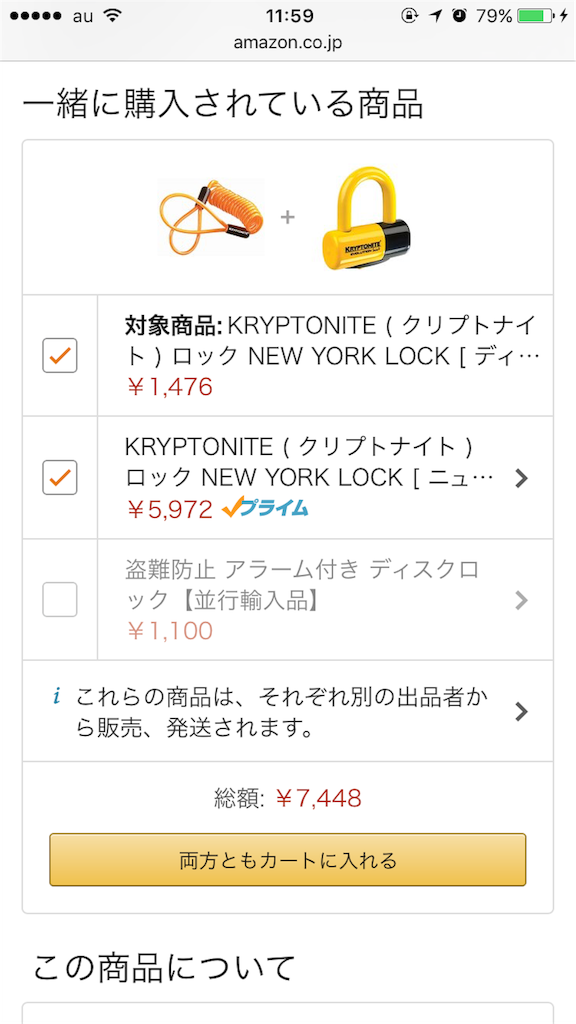Tap the orange coil cable thumbnail
The height and width of the screenshot is (1024, 576).
(211, 217)
